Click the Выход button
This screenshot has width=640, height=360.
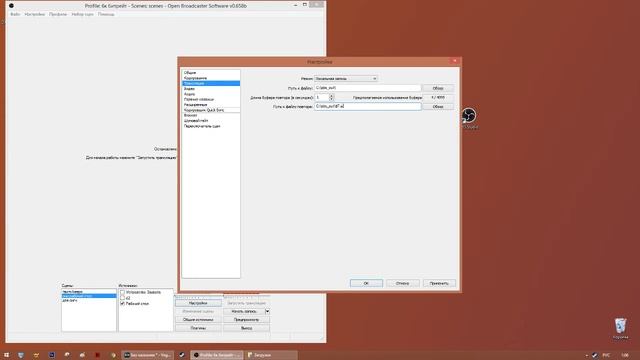247,328
